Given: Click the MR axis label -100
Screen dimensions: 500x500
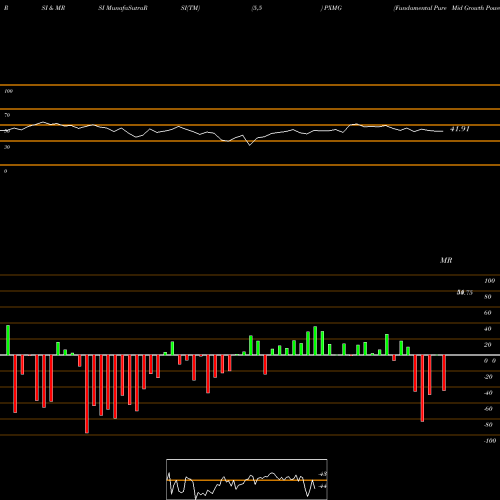Looking at the screenshot, I should coord(490,441).
